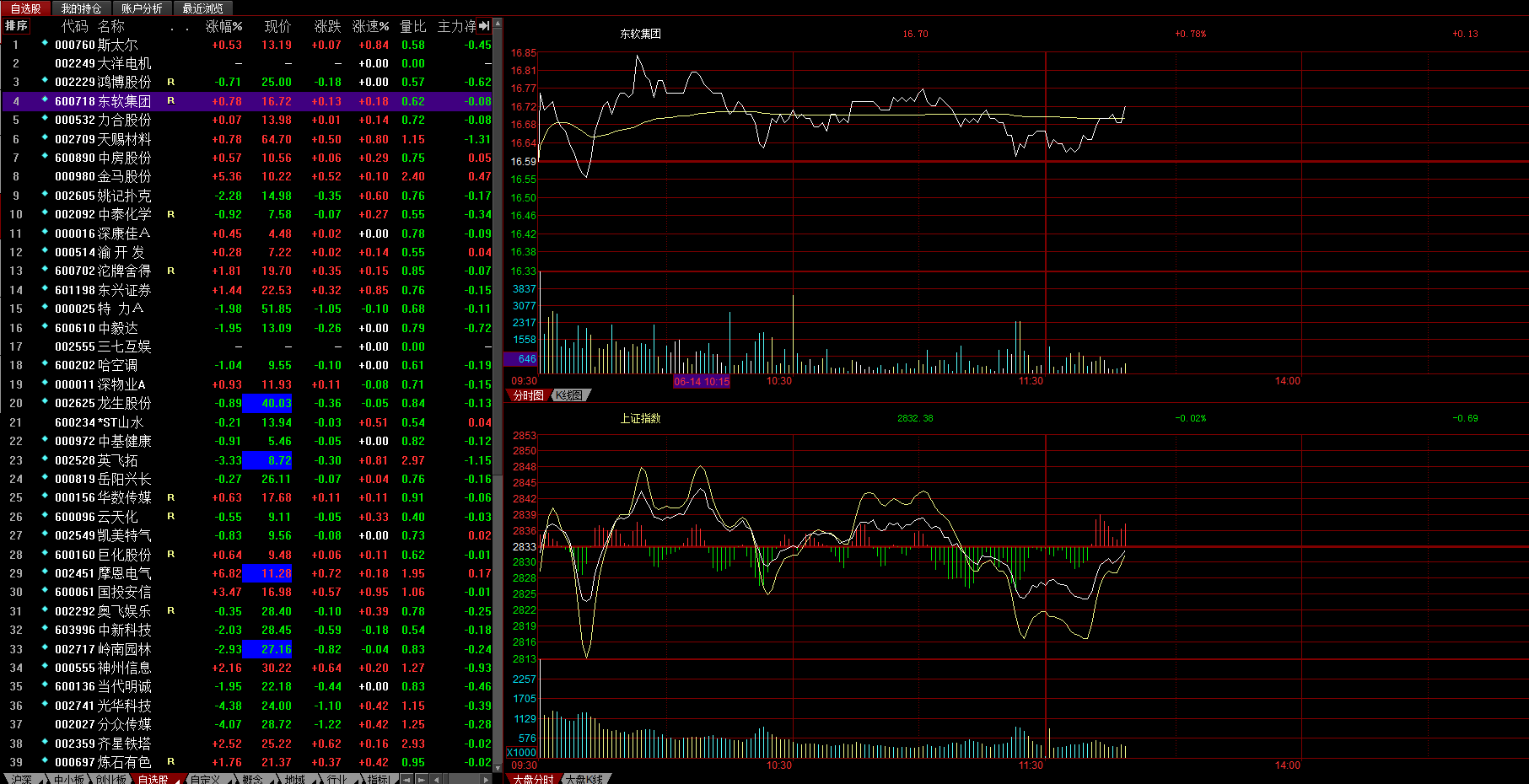Expand the 沪深 market category tab
This screenshot has width=1529, height=784.
[x=22, y=779]
